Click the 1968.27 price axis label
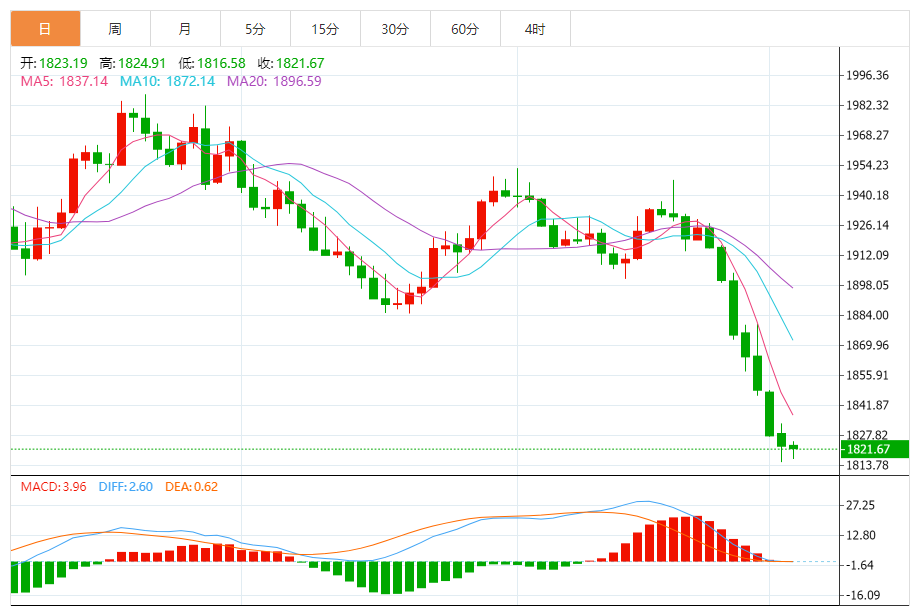This screenshot has height=606, width=921. (867, 135)
